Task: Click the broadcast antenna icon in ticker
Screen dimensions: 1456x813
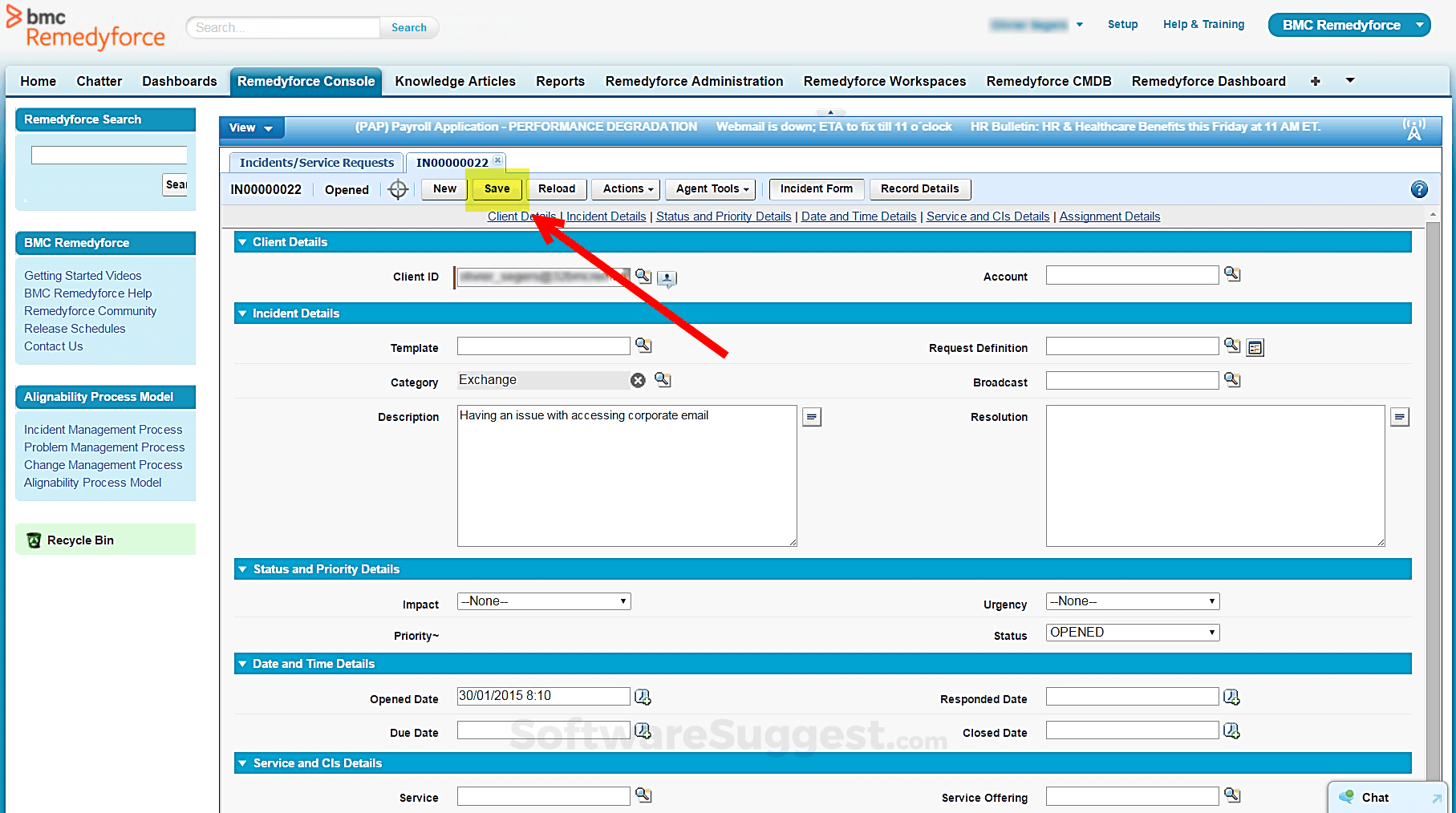Action: tap(1413, 129)
